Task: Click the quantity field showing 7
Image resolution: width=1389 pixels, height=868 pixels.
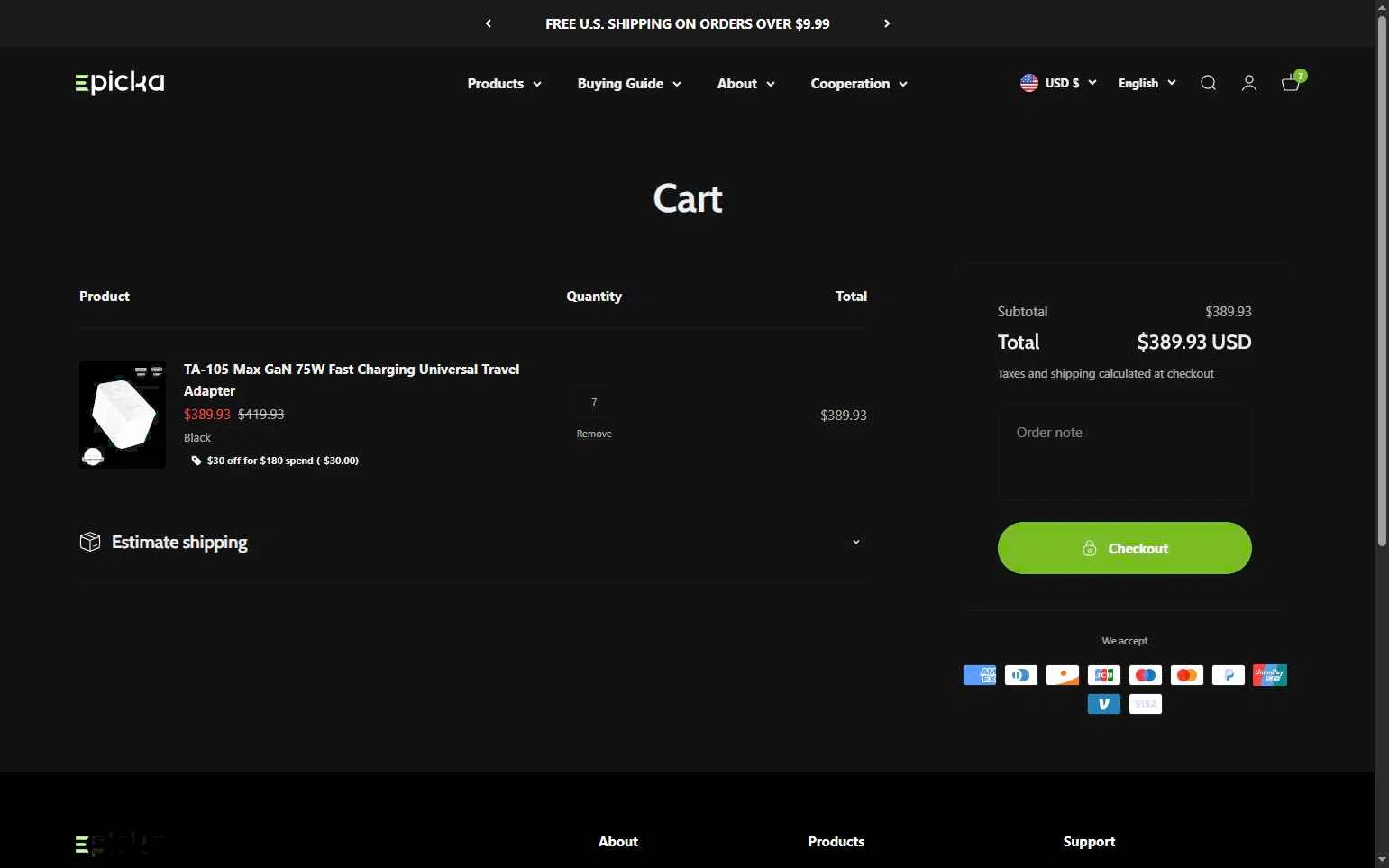Action: pos(594,402)
